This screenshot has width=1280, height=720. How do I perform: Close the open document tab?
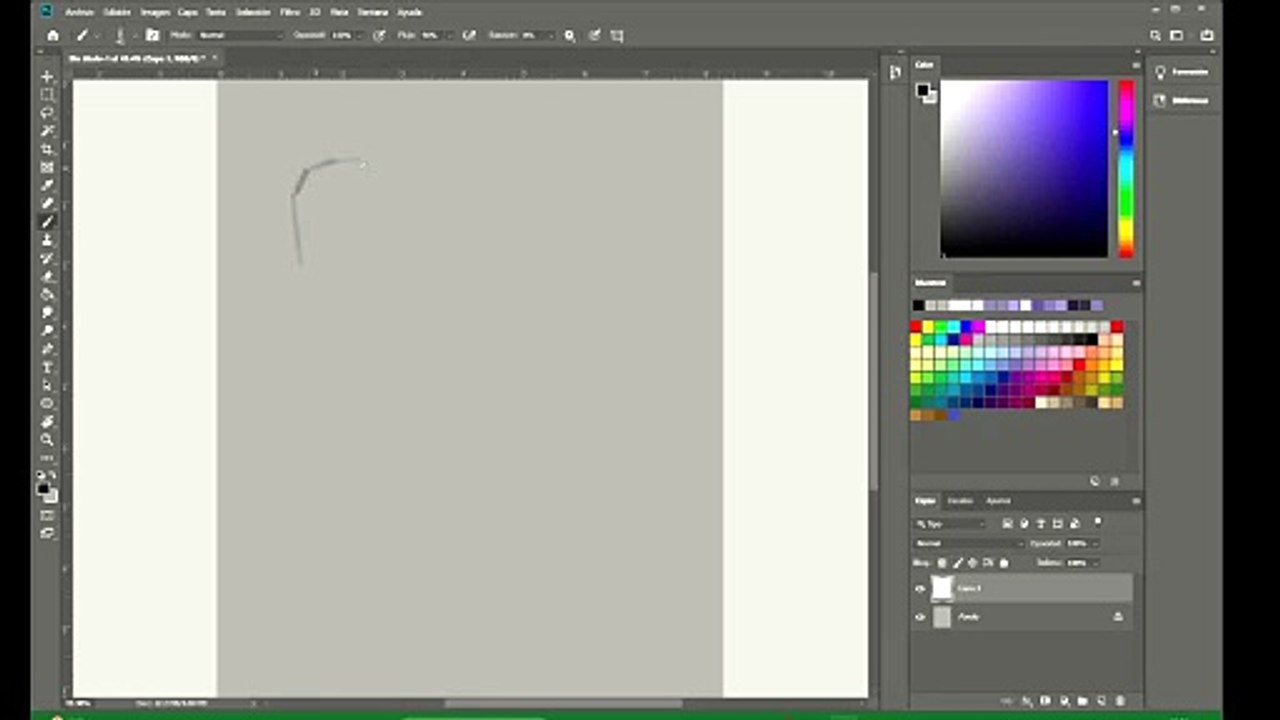pyautogui.click(x=216, y=58)
